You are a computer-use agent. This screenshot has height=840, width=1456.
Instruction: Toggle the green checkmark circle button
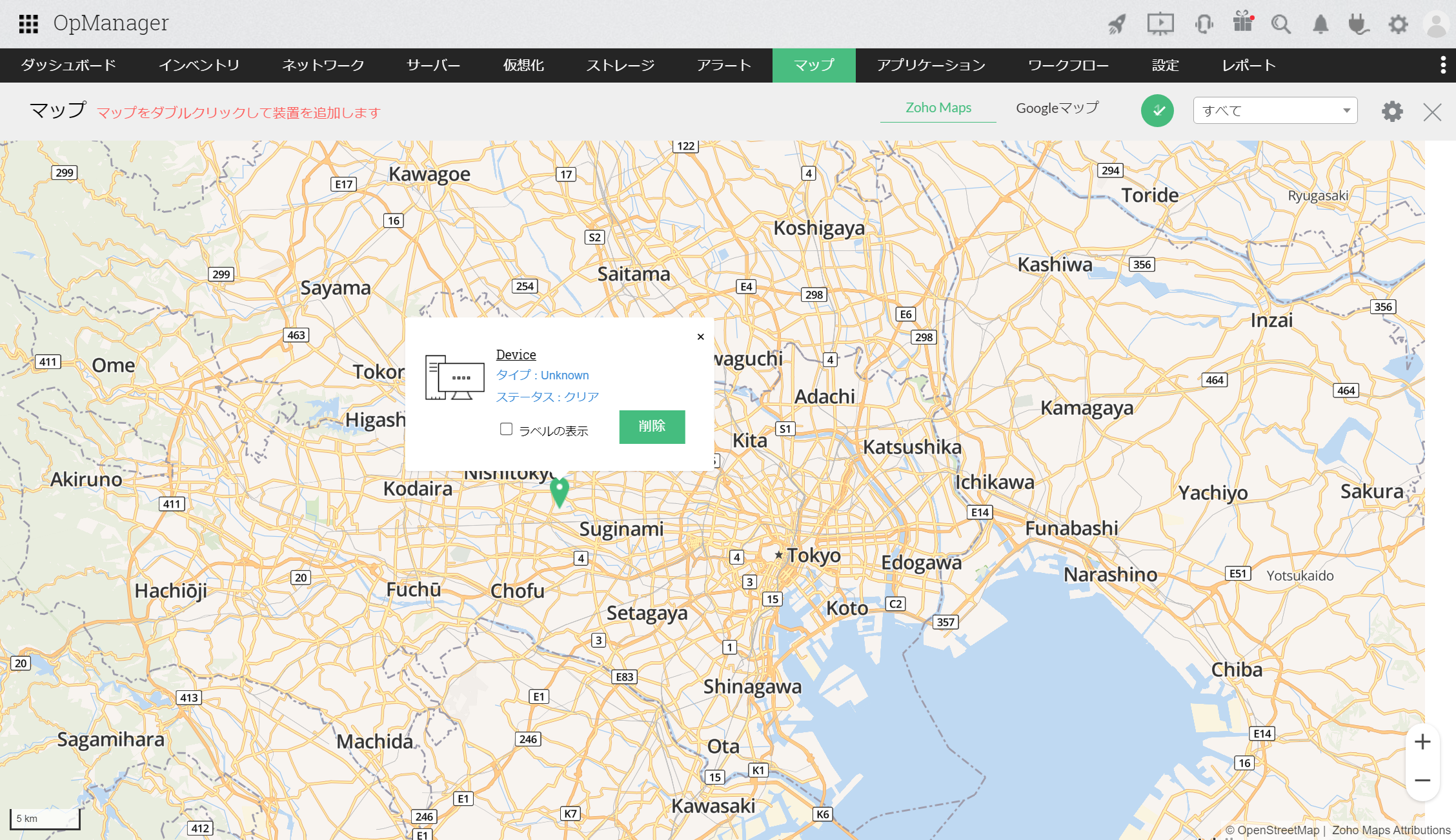[1157, 111]
